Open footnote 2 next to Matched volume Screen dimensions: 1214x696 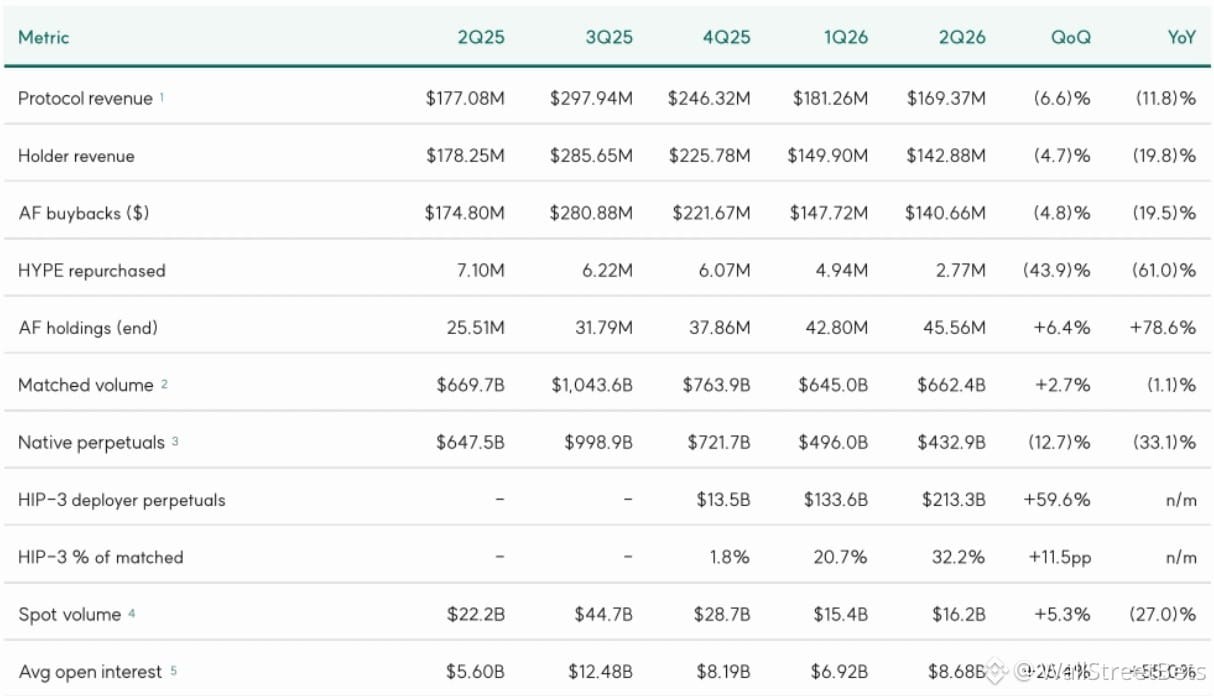point(164,383)
